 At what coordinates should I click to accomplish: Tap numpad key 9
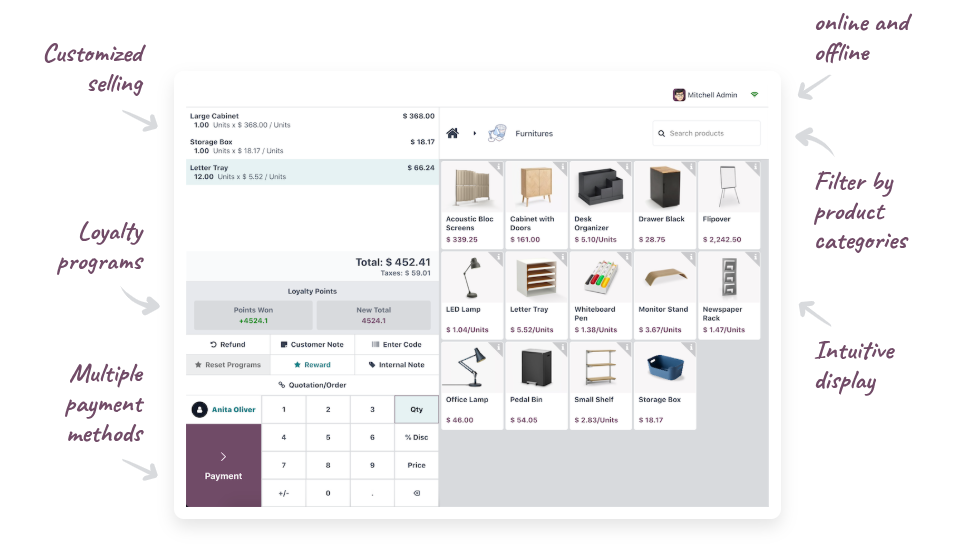coord(372,465)
